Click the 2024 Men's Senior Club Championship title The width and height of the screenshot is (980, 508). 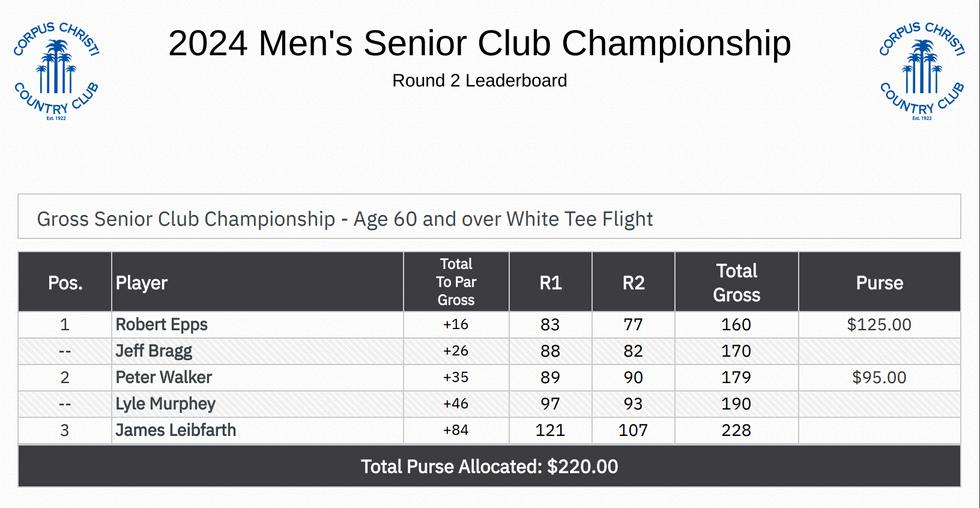pyautogui.click(x=479, y=43)
